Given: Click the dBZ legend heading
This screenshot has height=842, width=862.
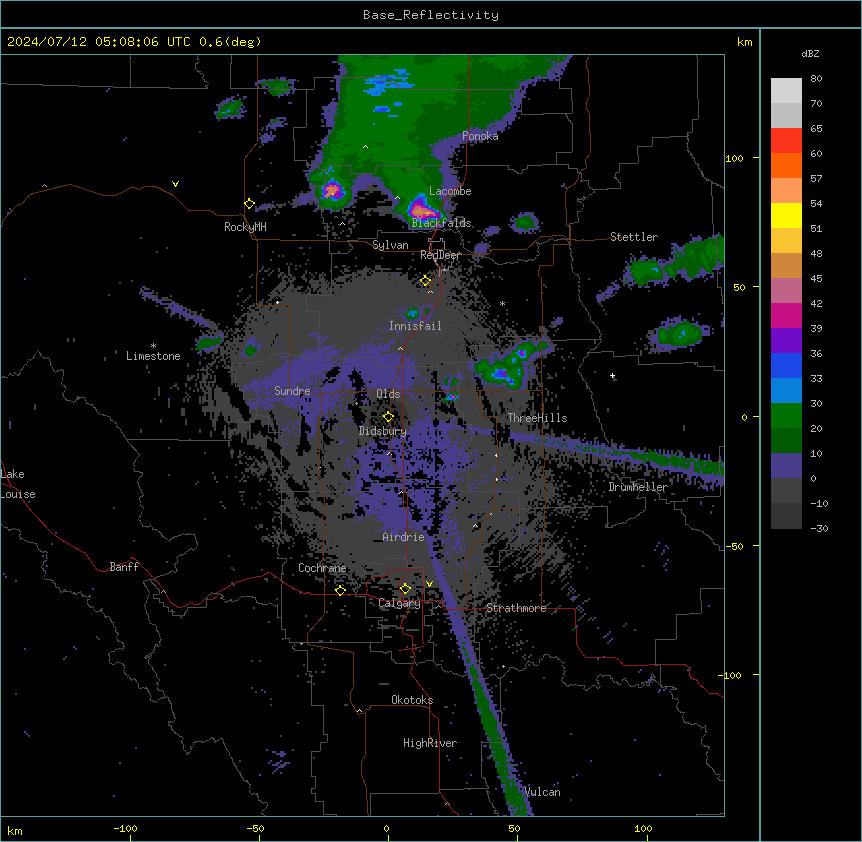Looking at the screenshot, I should tap(810, 53).
